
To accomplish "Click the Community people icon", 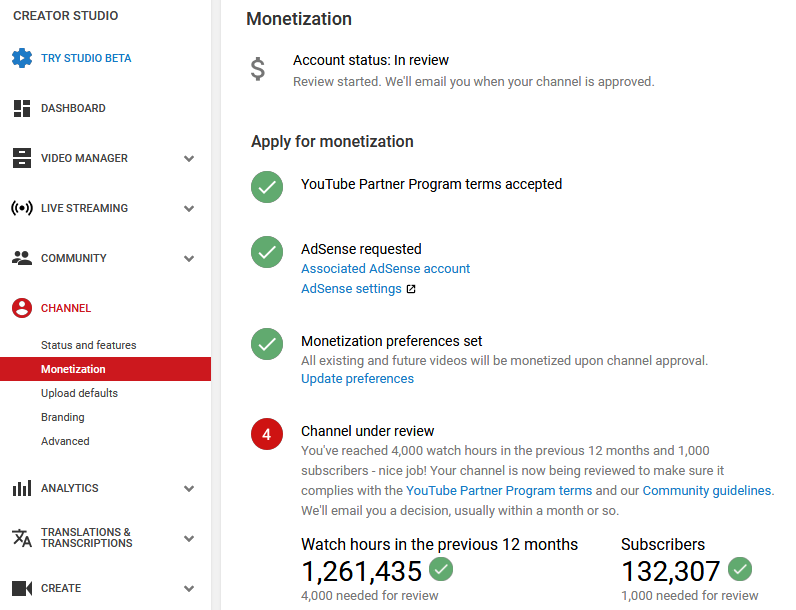I will point(22,258).
